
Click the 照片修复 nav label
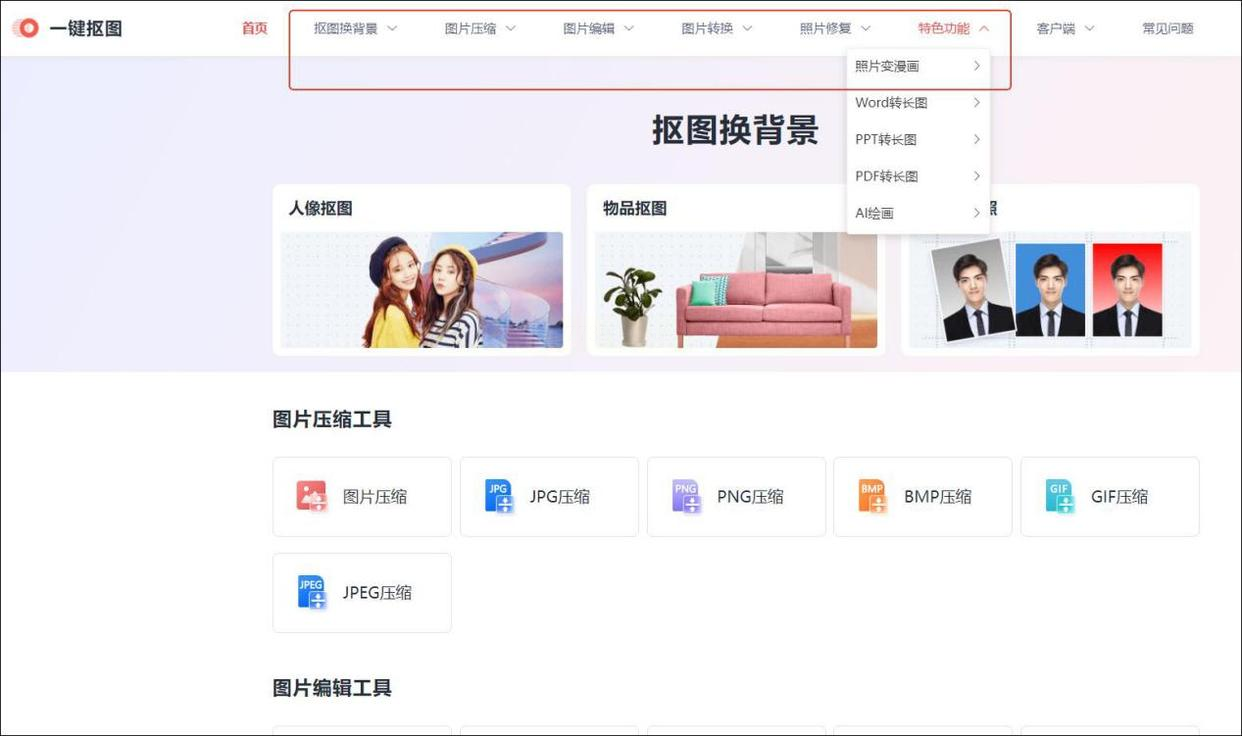pyautogui.click(x=826, y=28)
